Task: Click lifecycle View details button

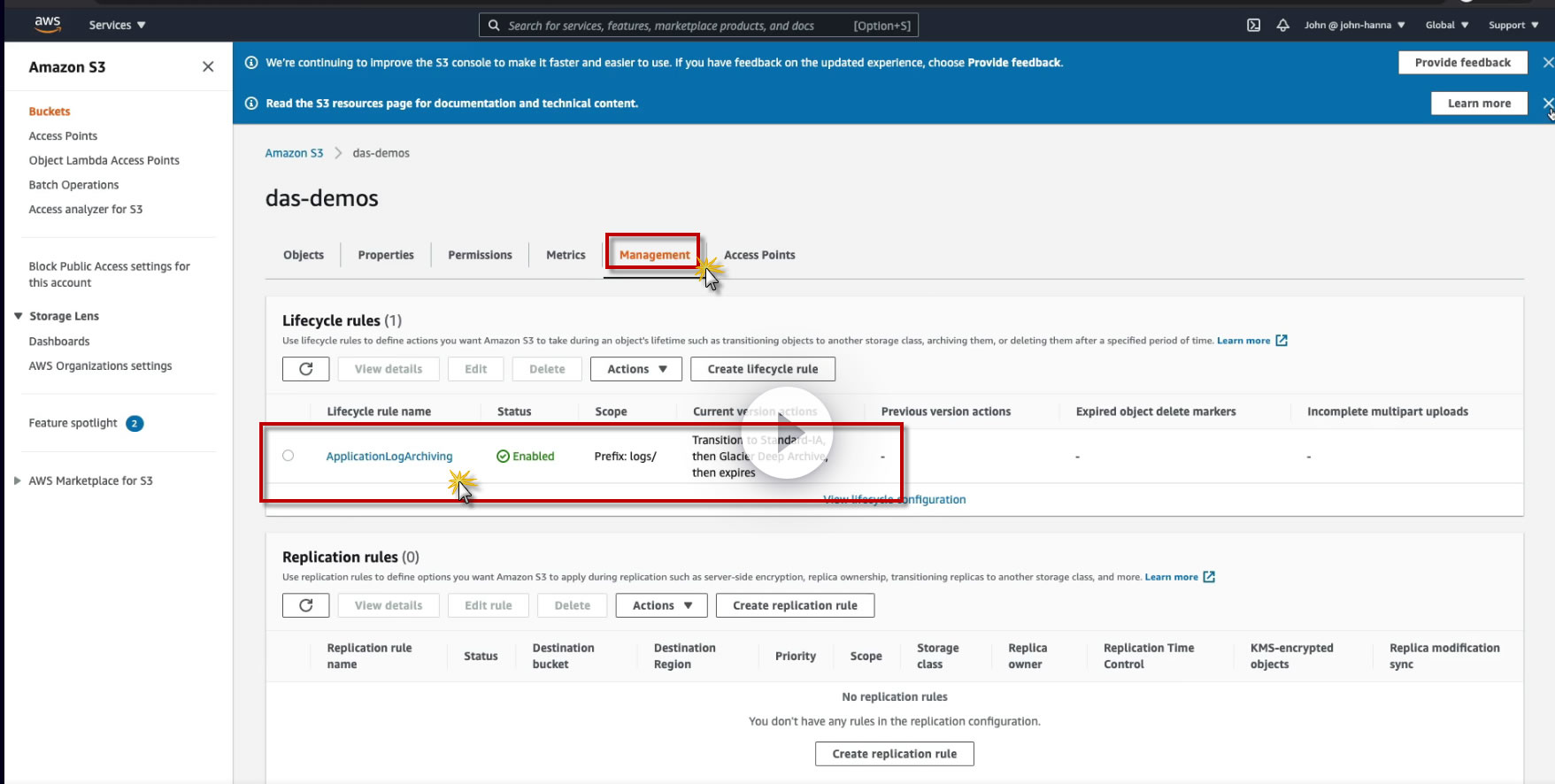Action: (389, 369)
